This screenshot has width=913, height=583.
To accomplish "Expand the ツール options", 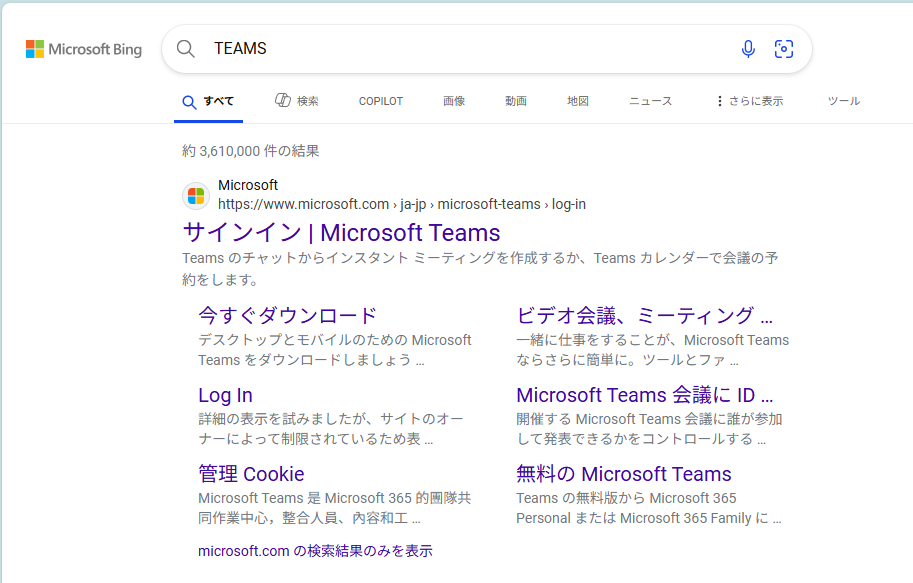I will 844,101.
